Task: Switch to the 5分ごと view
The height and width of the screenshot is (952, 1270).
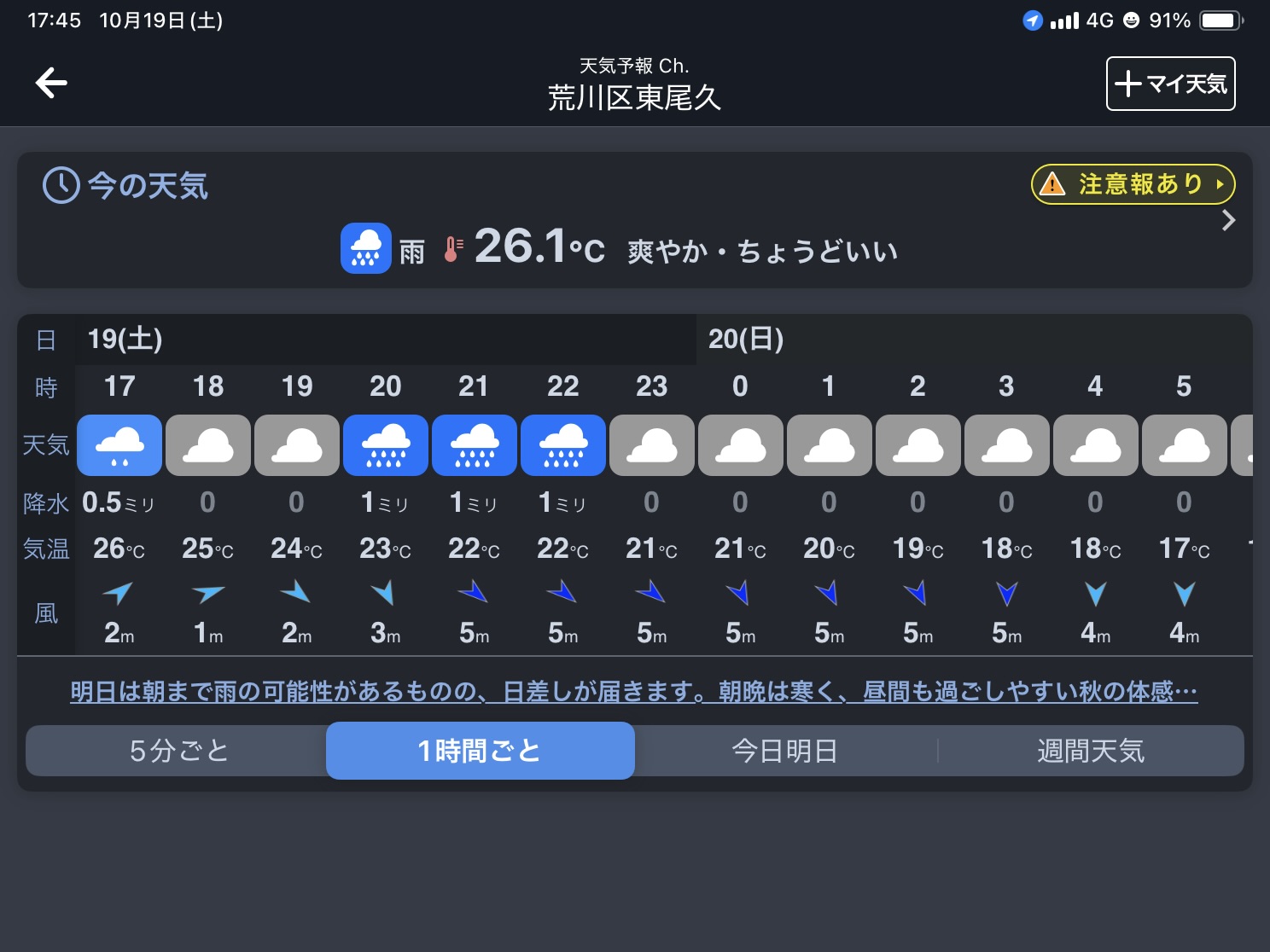Action: 178,751
